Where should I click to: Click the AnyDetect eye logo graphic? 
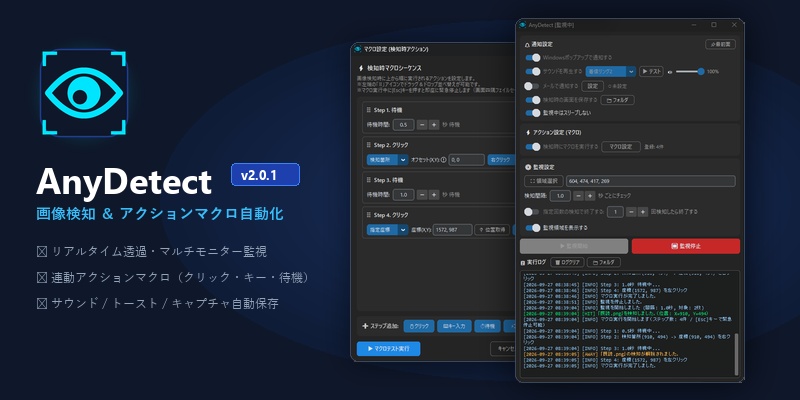[84, 92]
